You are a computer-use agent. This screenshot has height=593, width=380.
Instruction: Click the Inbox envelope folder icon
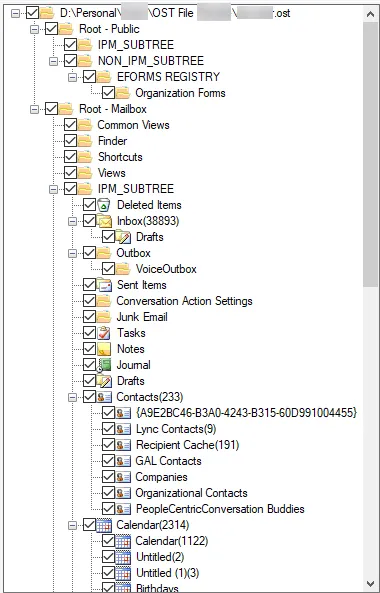tap(104, 221)
